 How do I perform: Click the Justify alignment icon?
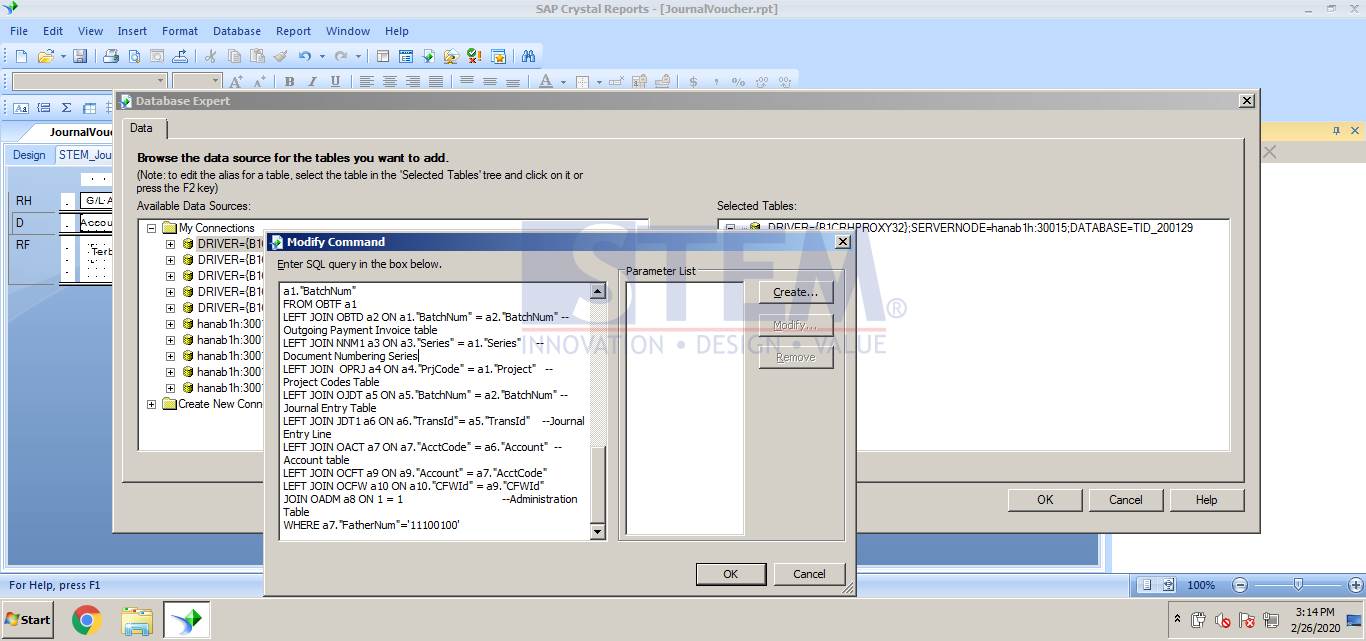435,81
